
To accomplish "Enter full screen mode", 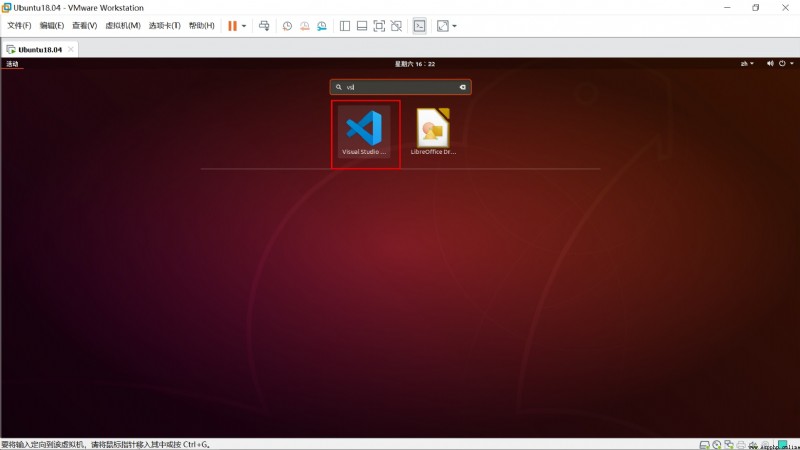I will pos(379,26).
